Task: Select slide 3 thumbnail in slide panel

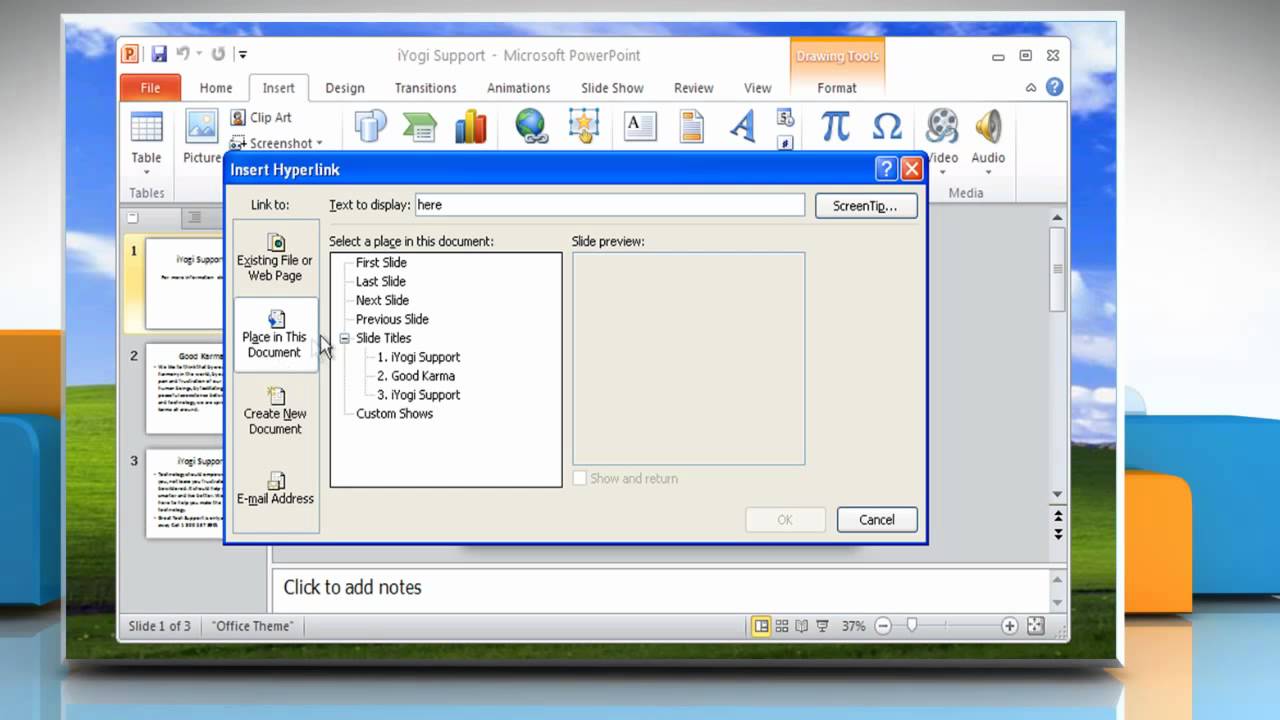Action: tap(184, 493)
